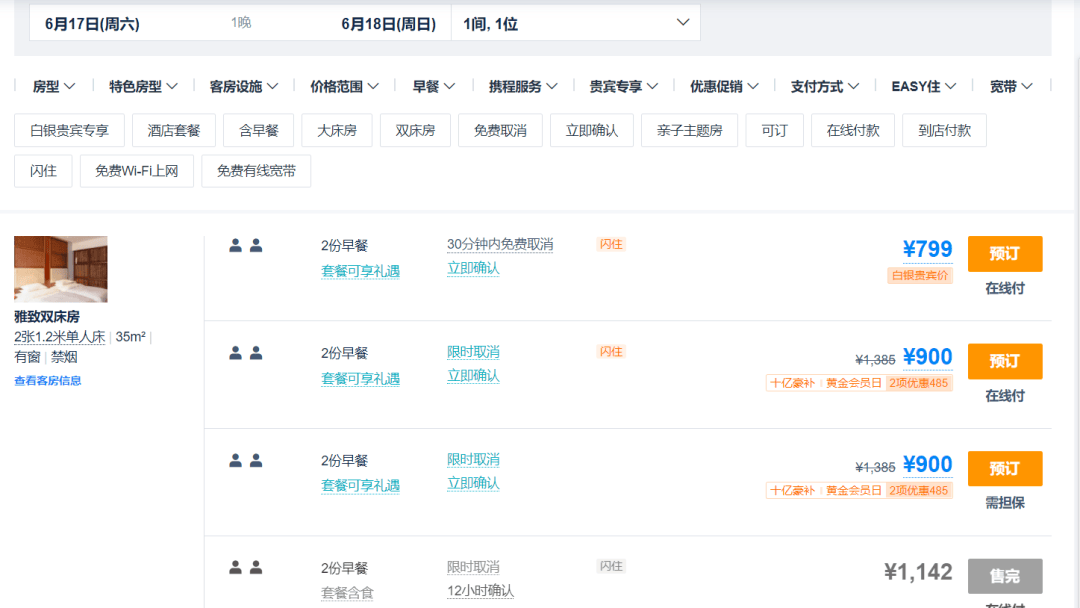The image size is (1080, 608).
Task: Click the 闪住 badge in ¥1,142 row
Action: click(x=611, y=566)
